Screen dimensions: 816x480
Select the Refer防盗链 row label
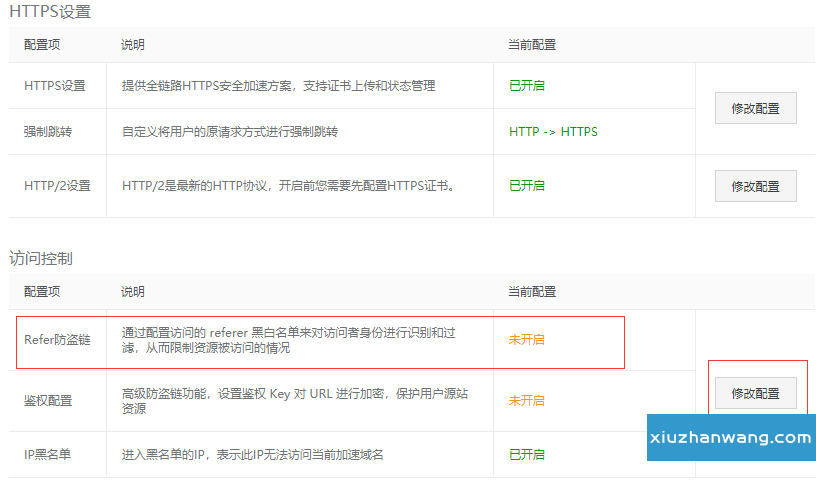57,340
